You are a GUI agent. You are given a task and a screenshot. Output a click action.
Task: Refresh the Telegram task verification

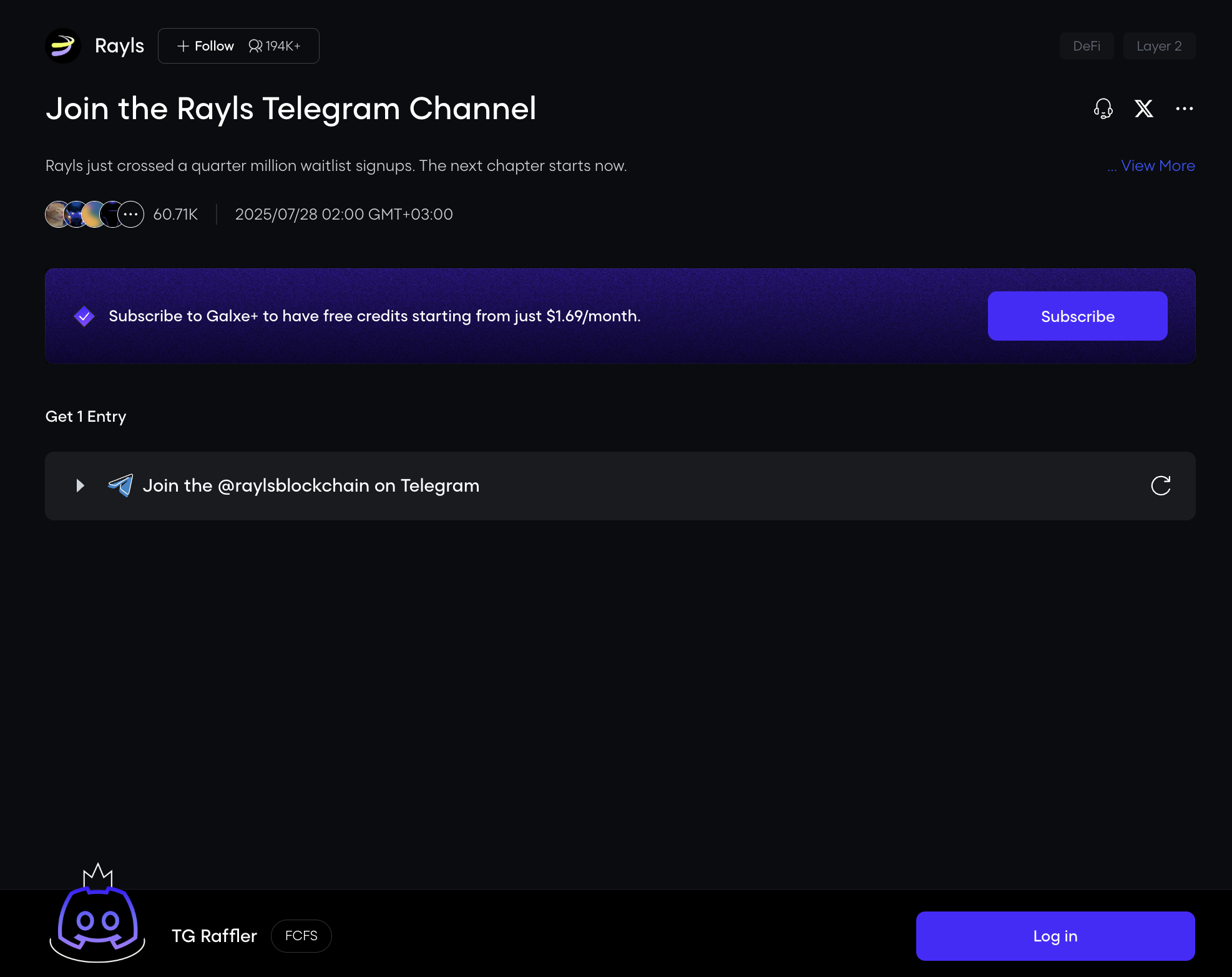pyautogui.click(x=1160, y=486)
